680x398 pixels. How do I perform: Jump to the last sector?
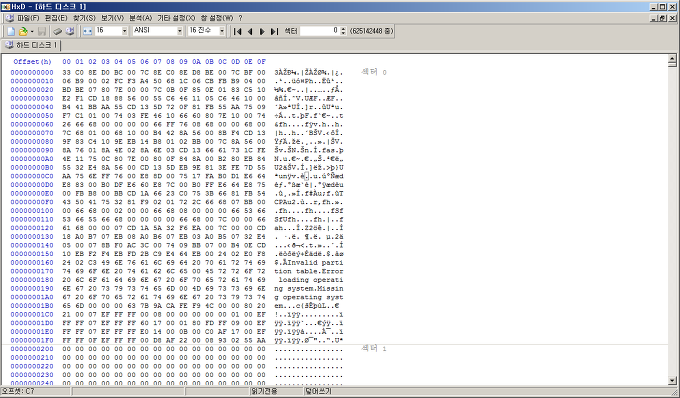(x=274, y=31)
